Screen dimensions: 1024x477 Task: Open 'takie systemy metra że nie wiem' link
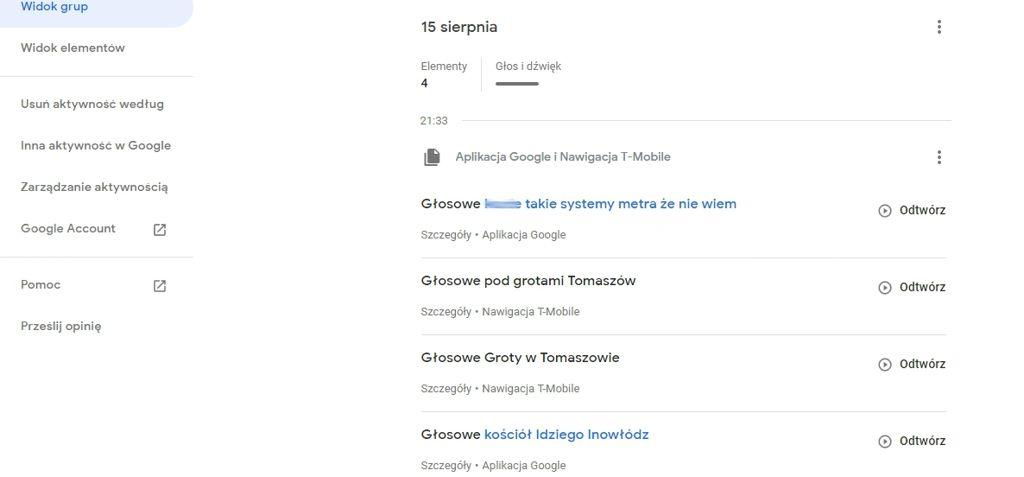tap(630, 204)
